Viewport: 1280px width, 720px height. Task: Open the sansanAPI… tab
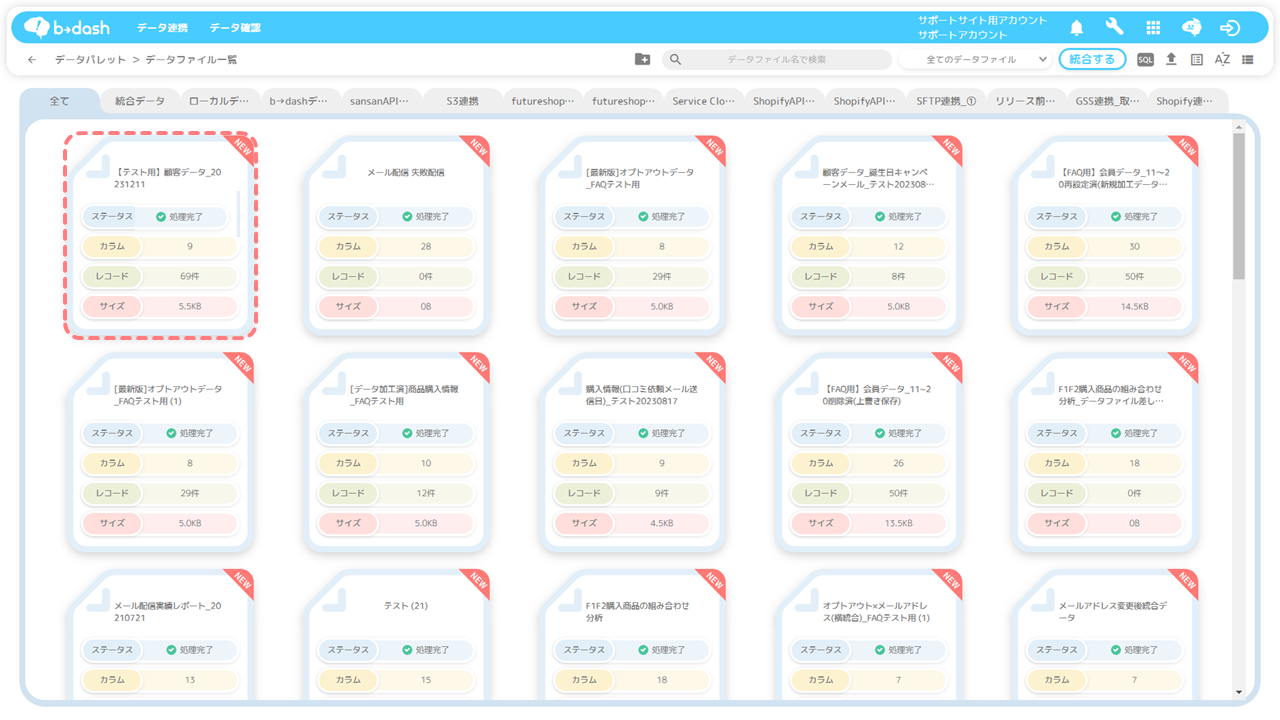379,101
